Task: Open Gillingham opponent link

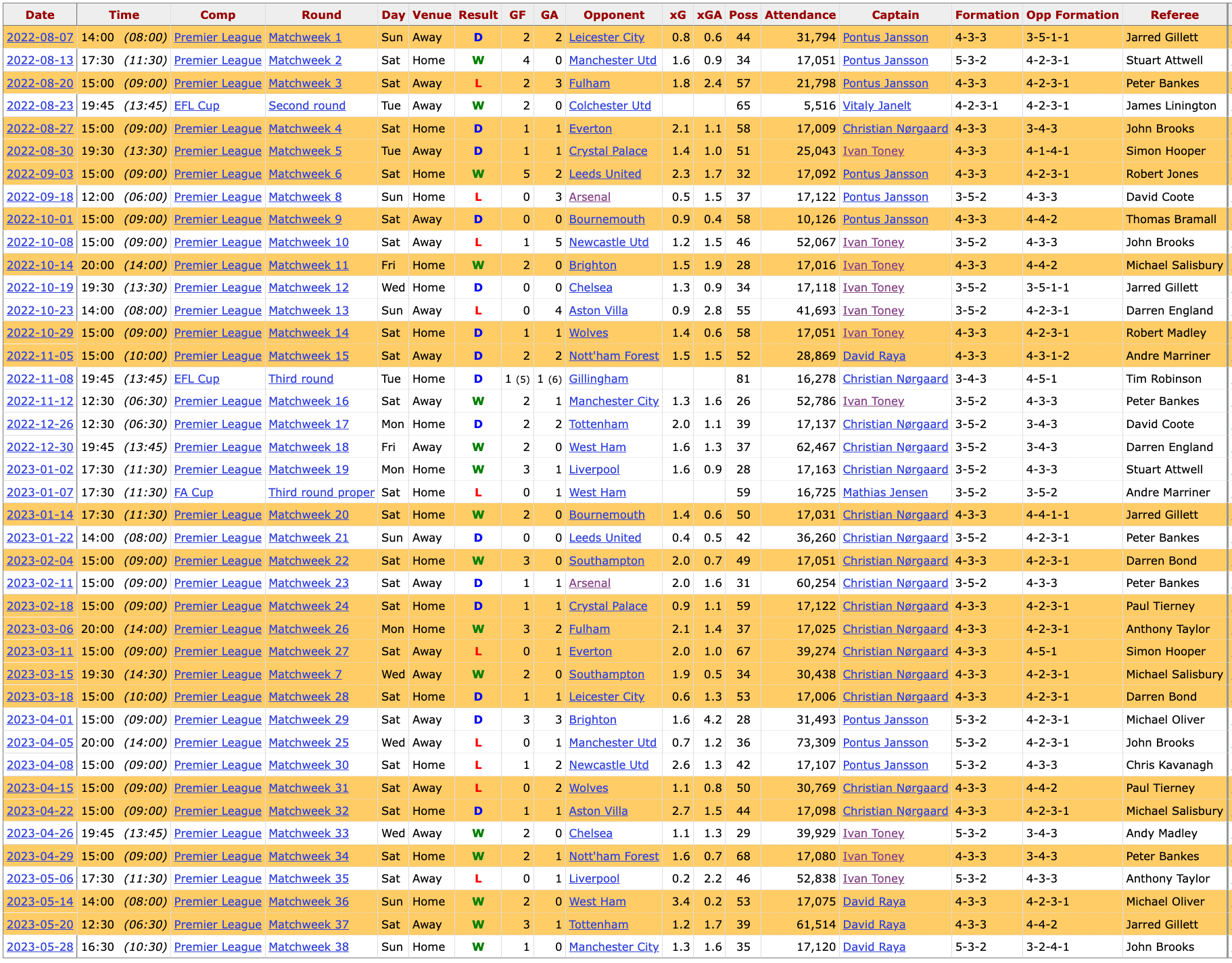Action: pos(598,379)
